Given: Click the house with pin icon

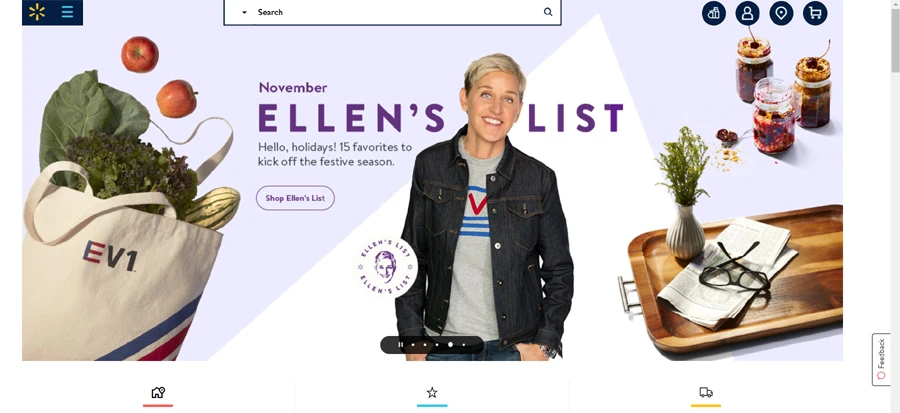Looking at the screenshot, I should 158,392.
